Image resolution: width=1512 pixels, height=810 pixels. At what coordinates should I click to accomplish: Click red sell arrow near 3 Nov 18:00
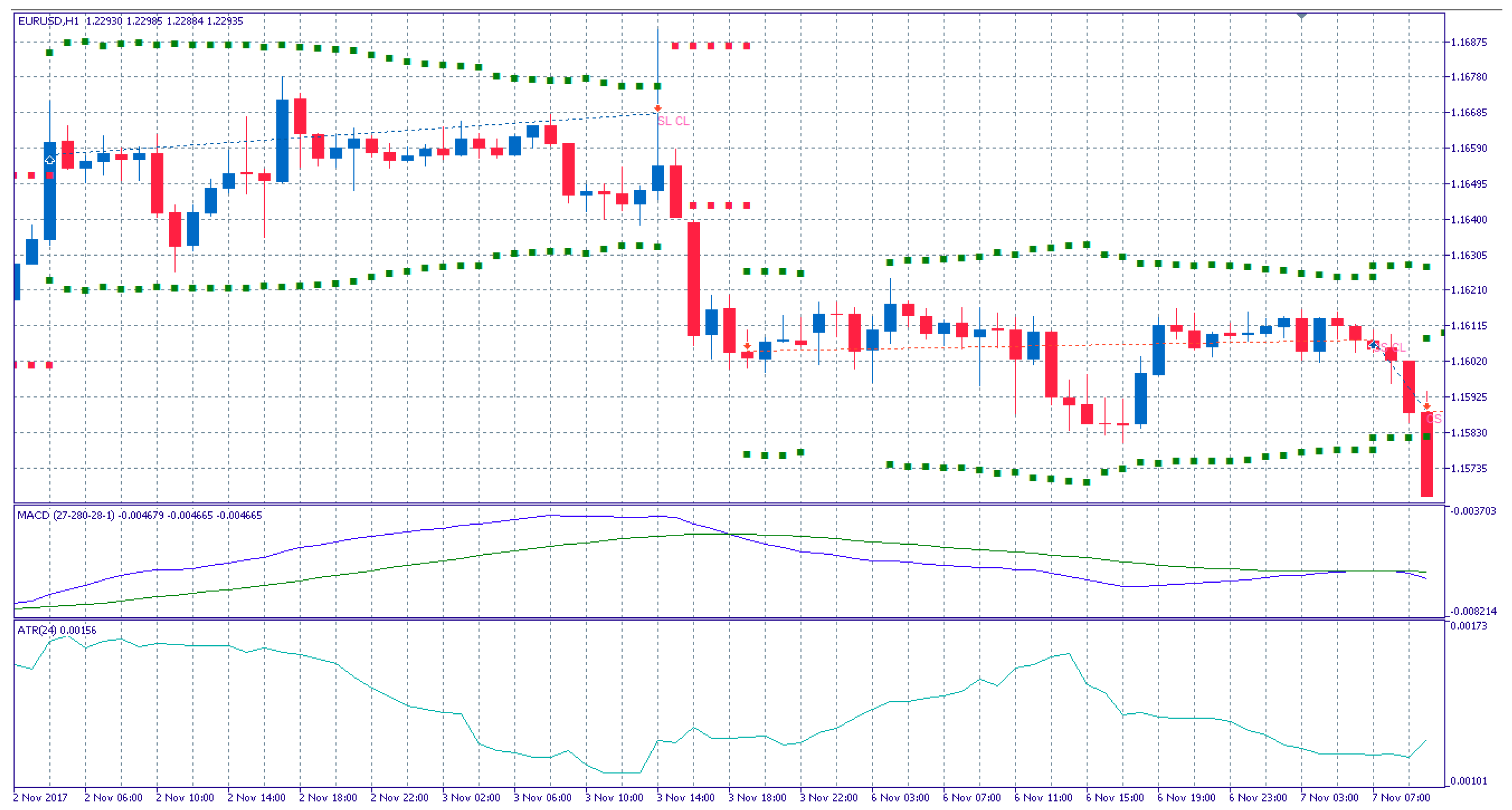747,346
